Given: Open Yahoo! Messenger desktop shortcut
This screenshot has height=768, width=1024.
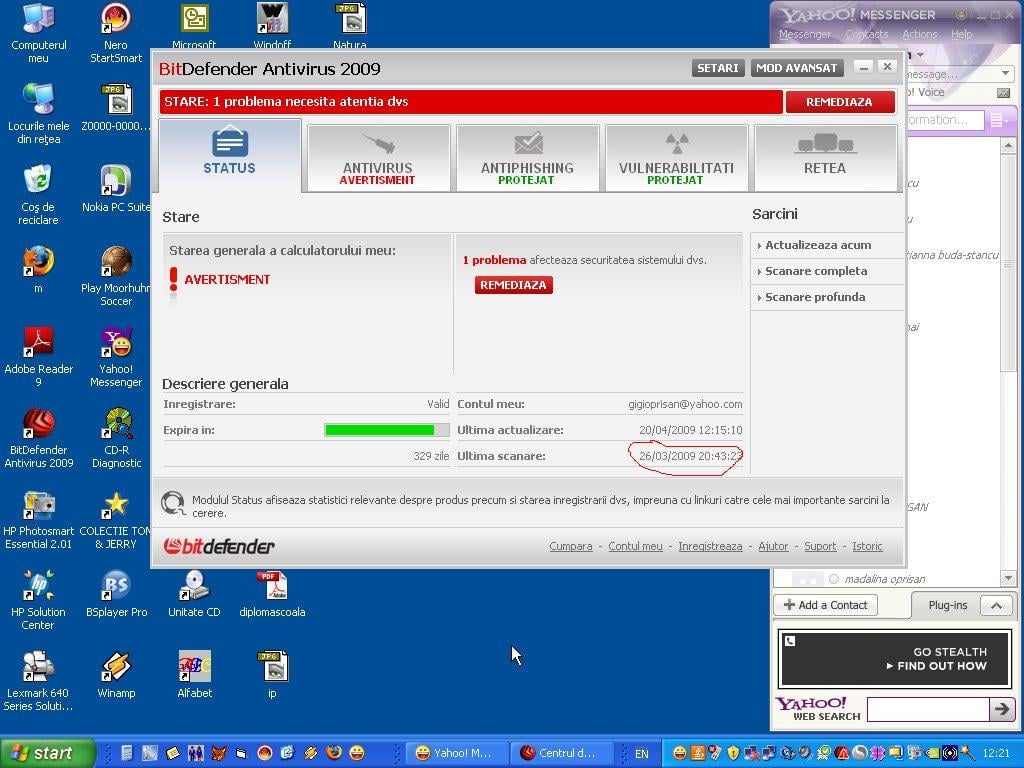Looking at the screenshot, I should click(116, 357).
